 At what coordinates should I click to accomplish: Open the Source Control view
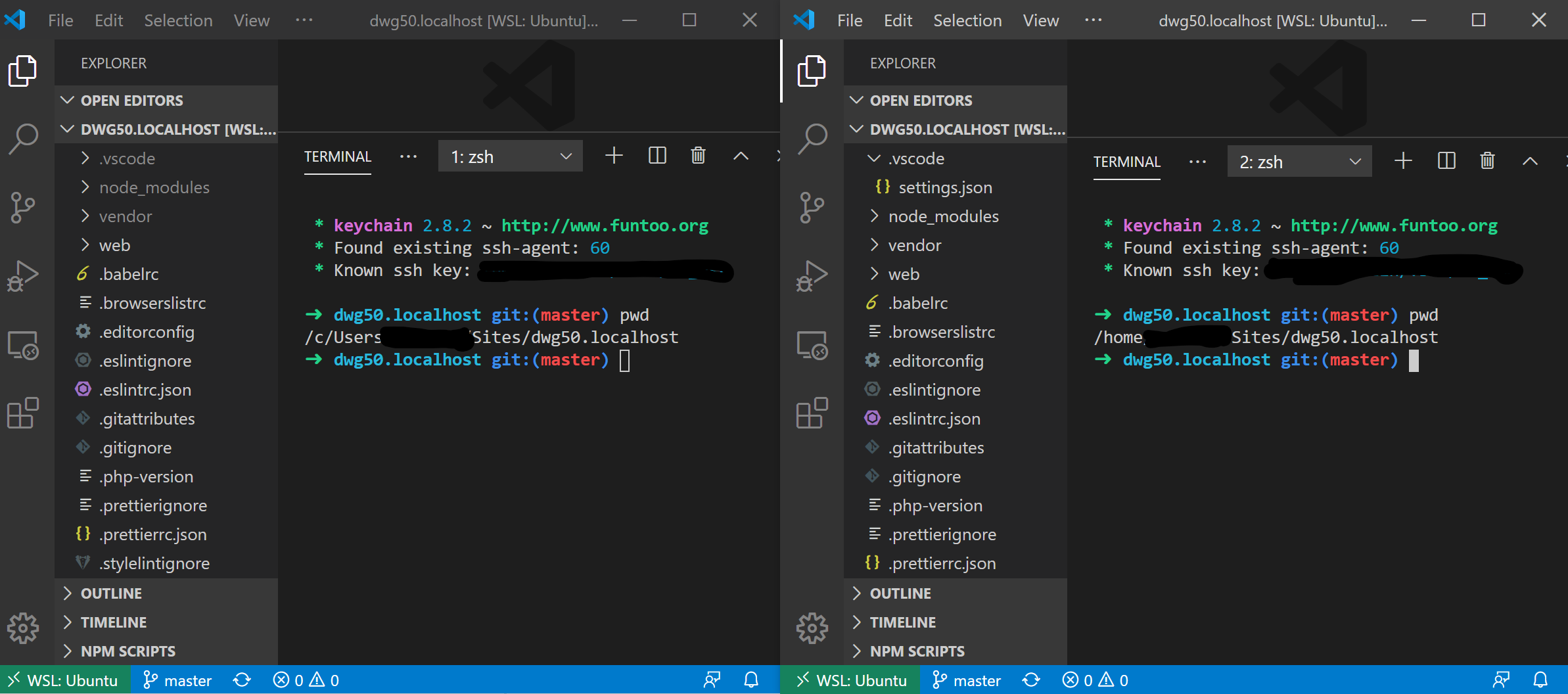[24, 208]
